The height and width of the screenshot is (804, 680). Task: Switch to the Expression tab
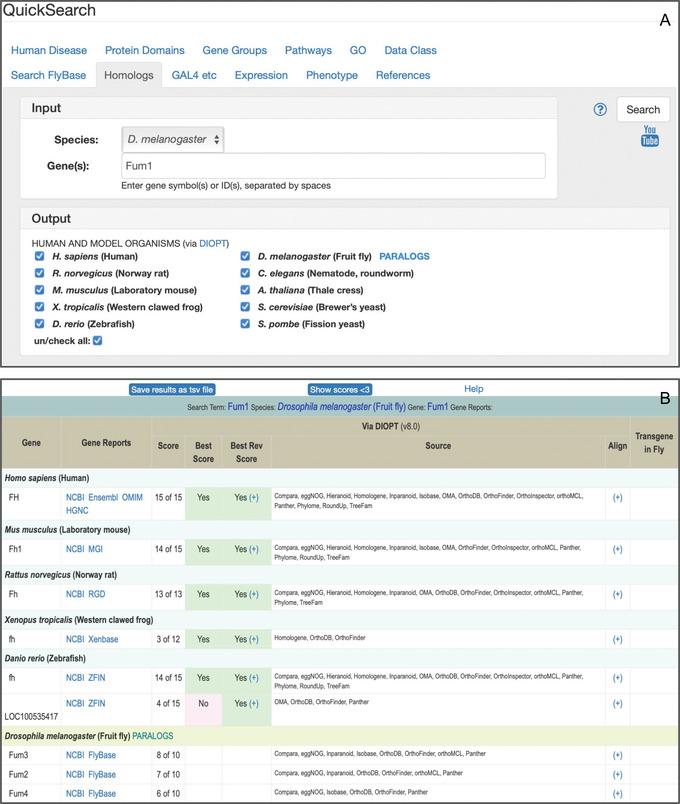261,75
